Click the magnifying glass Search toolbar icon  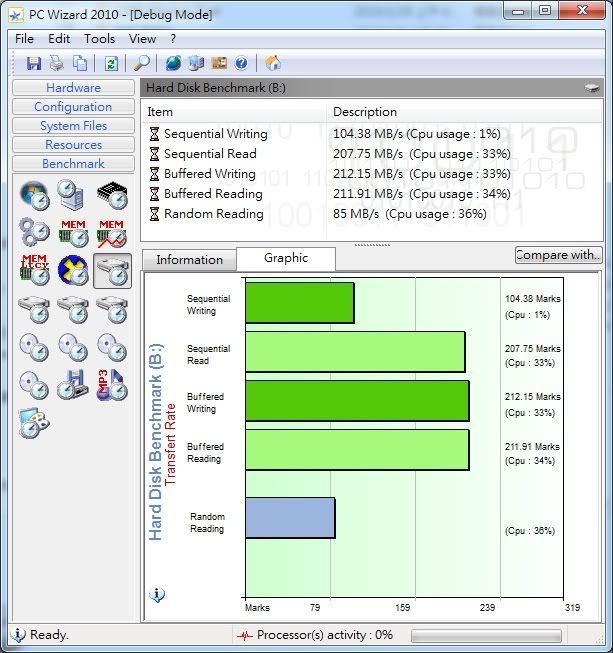tap(142, 63)
